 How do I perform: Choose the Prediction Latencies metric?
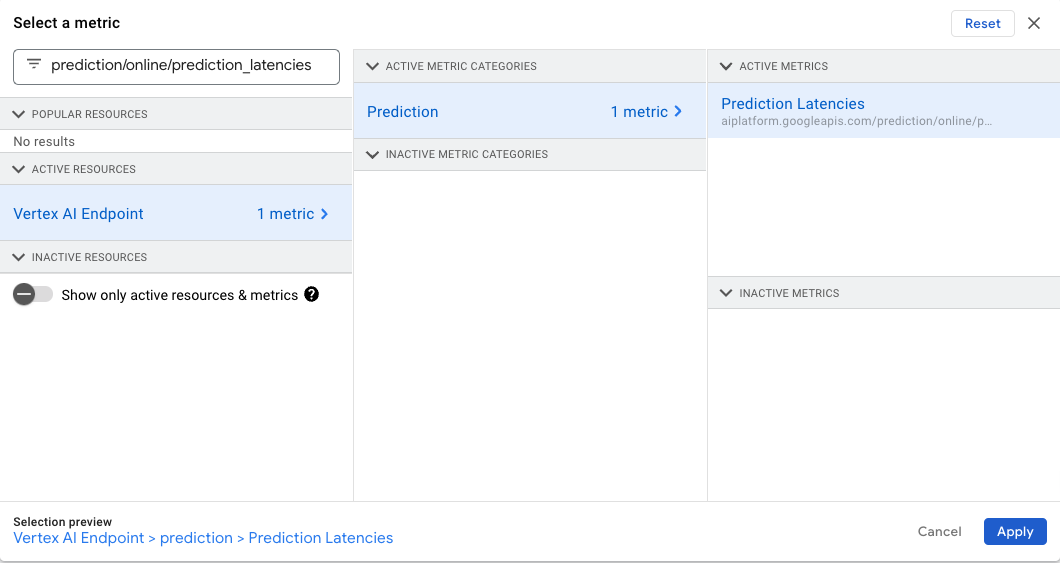[x=793, y=104]
